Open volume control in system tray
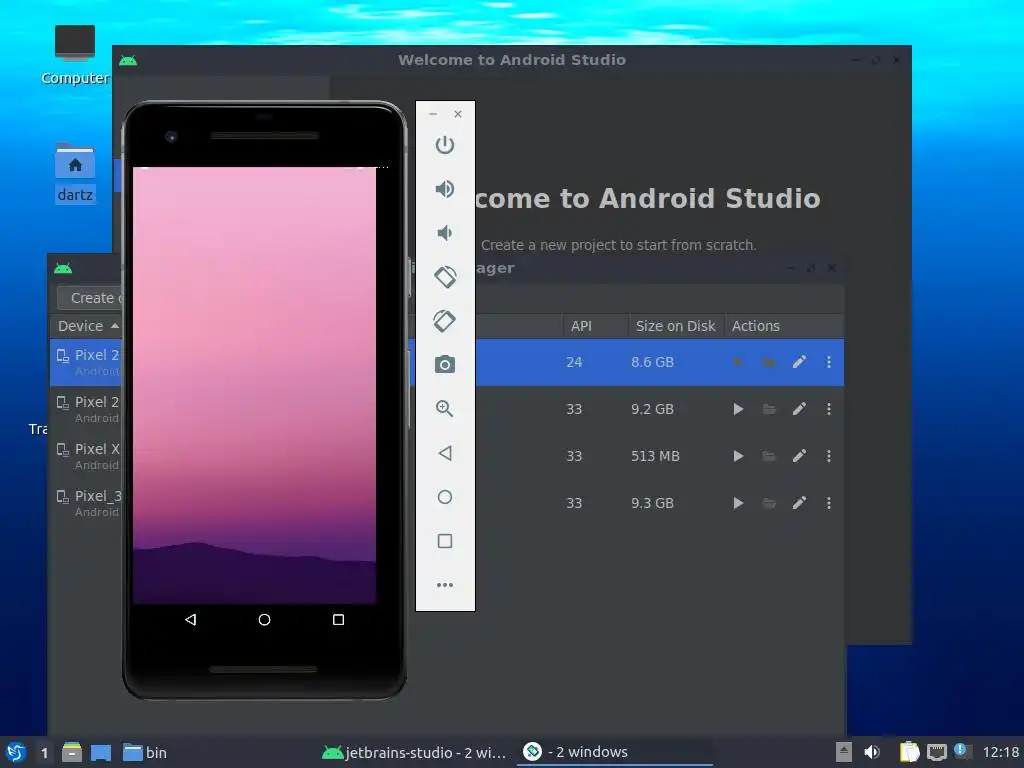1024x768 pixels. (872, 752)
